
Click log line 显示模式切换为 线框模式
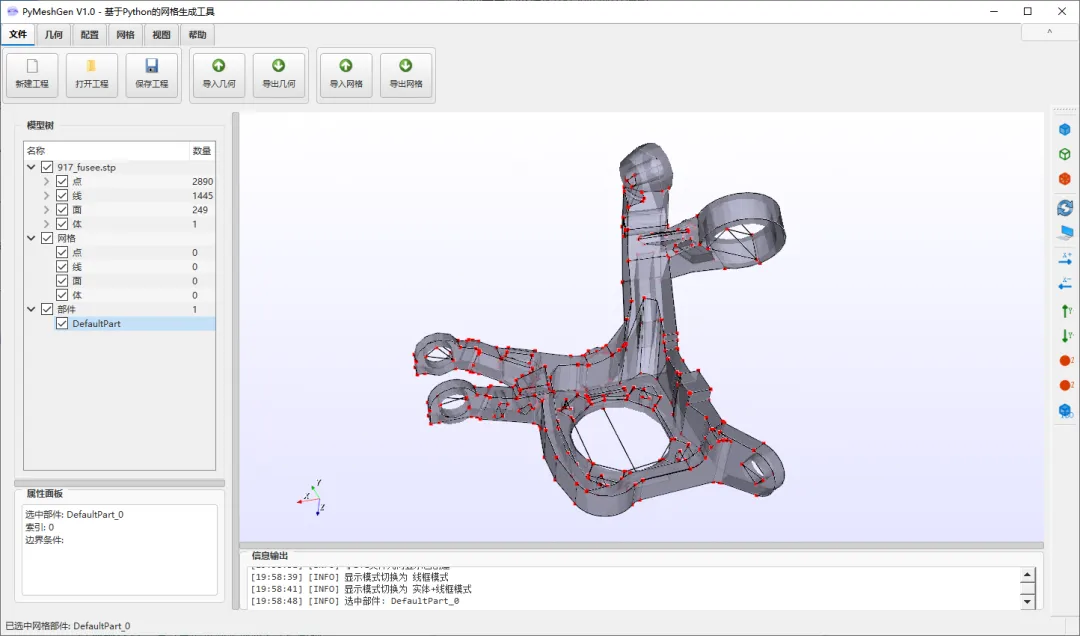point(349,577)
